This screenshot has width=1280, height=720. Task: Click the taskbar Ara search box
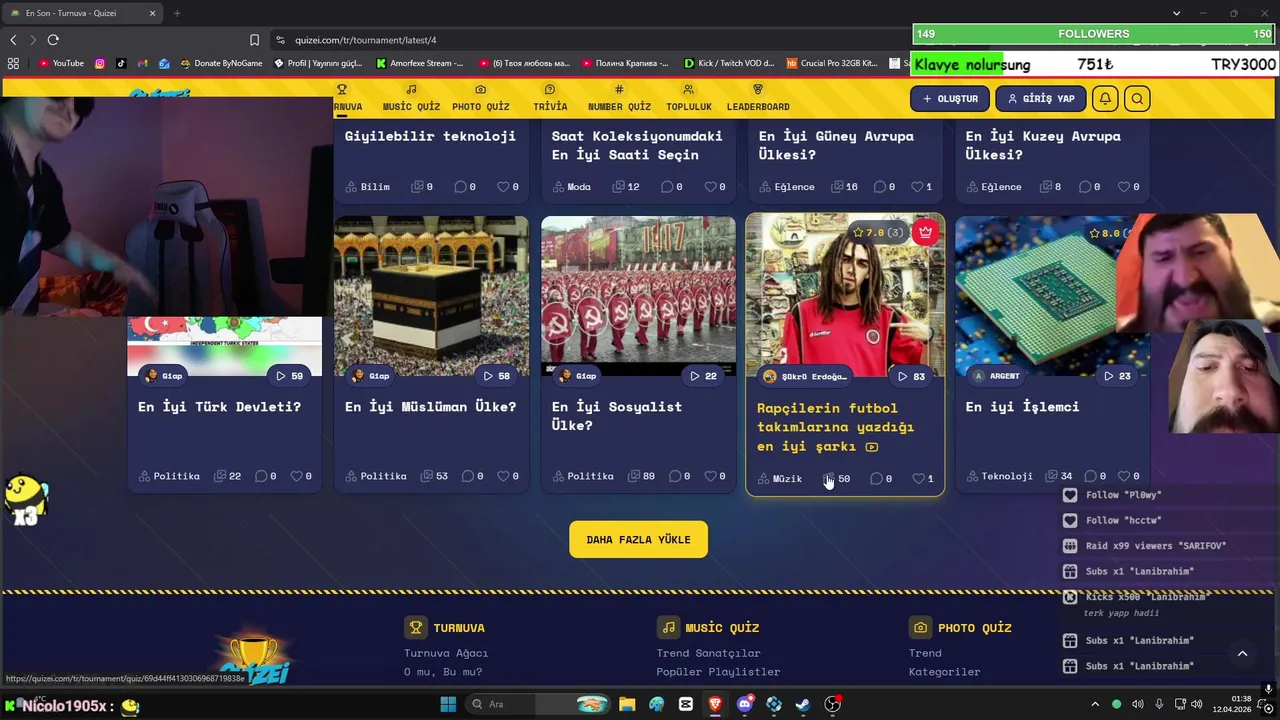coord(540,704)
